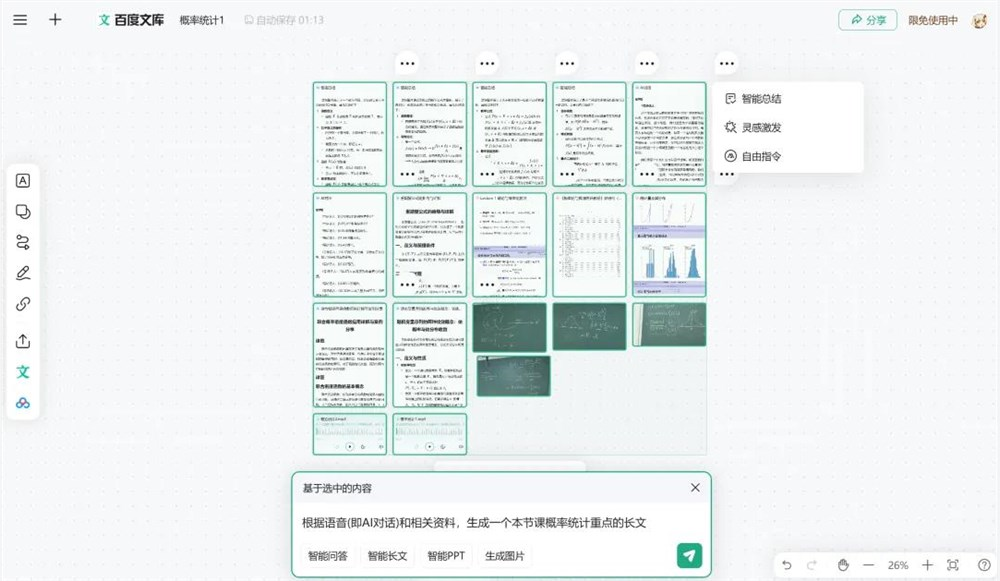Zoom in using the plus control
This screenshot has width=1000, height=581.
(x=927, y=565)
